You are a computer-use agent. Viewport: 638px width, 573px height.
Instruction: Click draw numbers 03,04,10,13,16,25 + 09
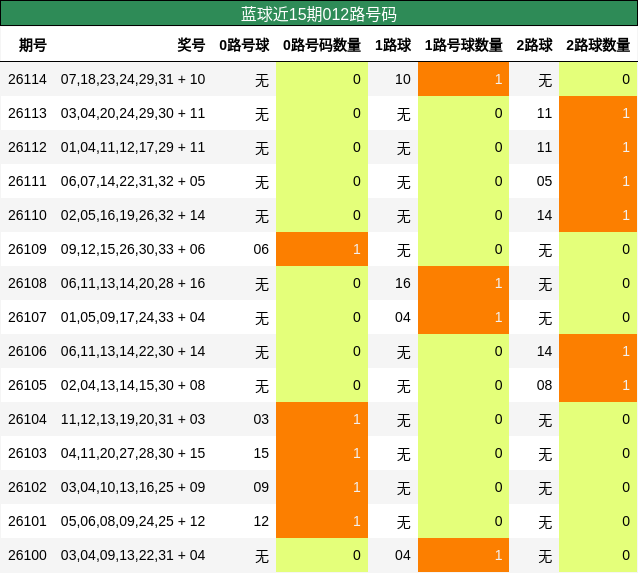[x=133, y=487]
